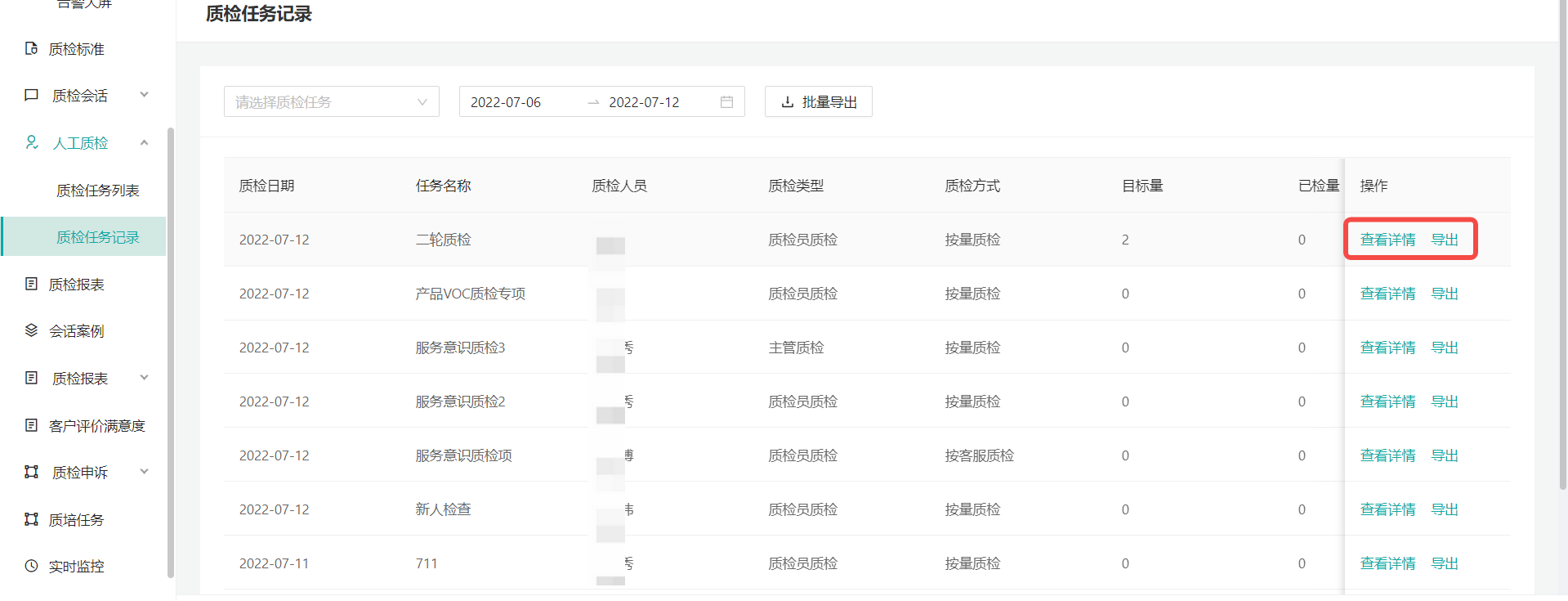Click the 产品VOC质检专项 task name
Image resolution: width=1568 pixels, height=601 pixels.
(x=470, y=294)
